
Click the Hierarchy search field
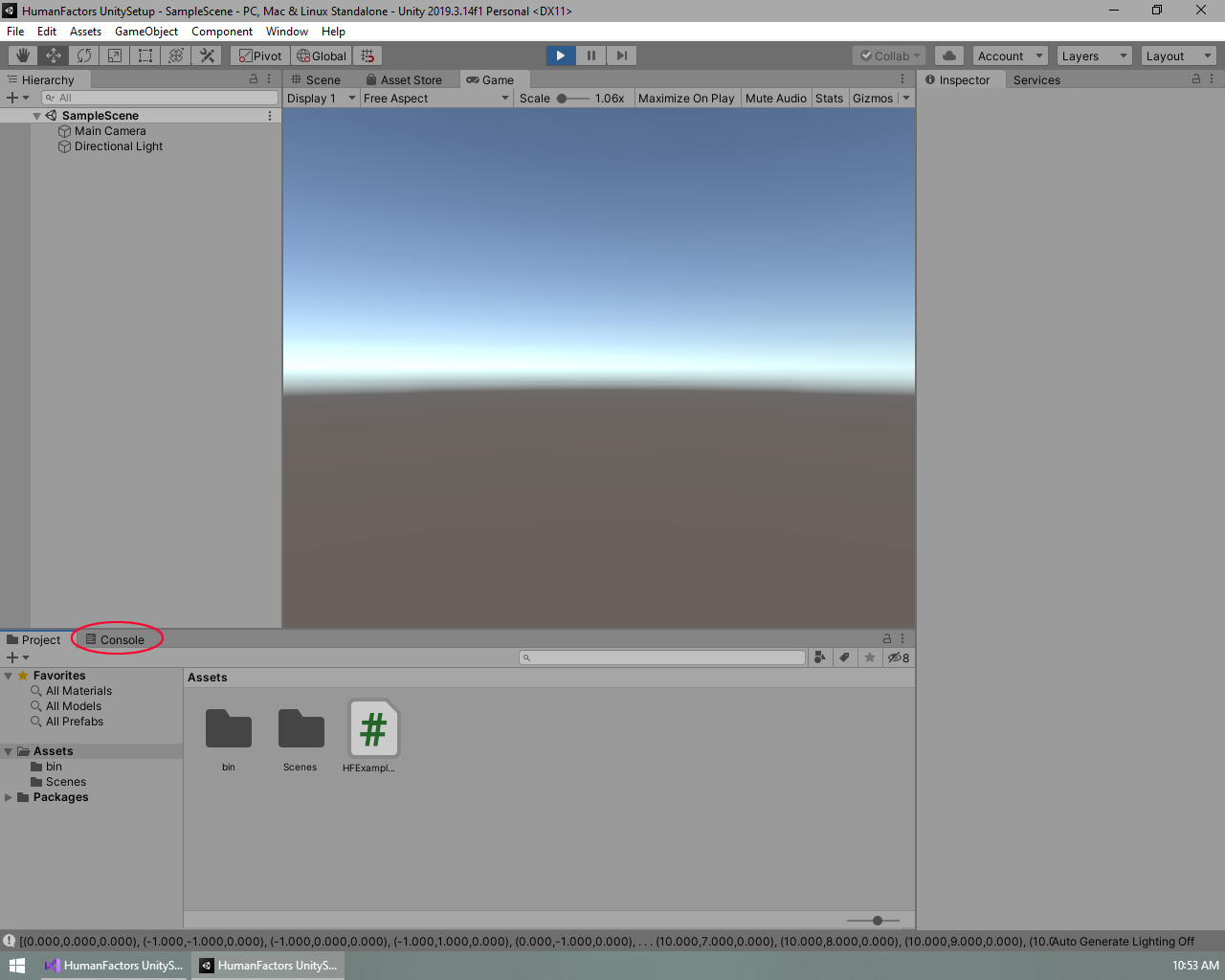coord(160,98)
